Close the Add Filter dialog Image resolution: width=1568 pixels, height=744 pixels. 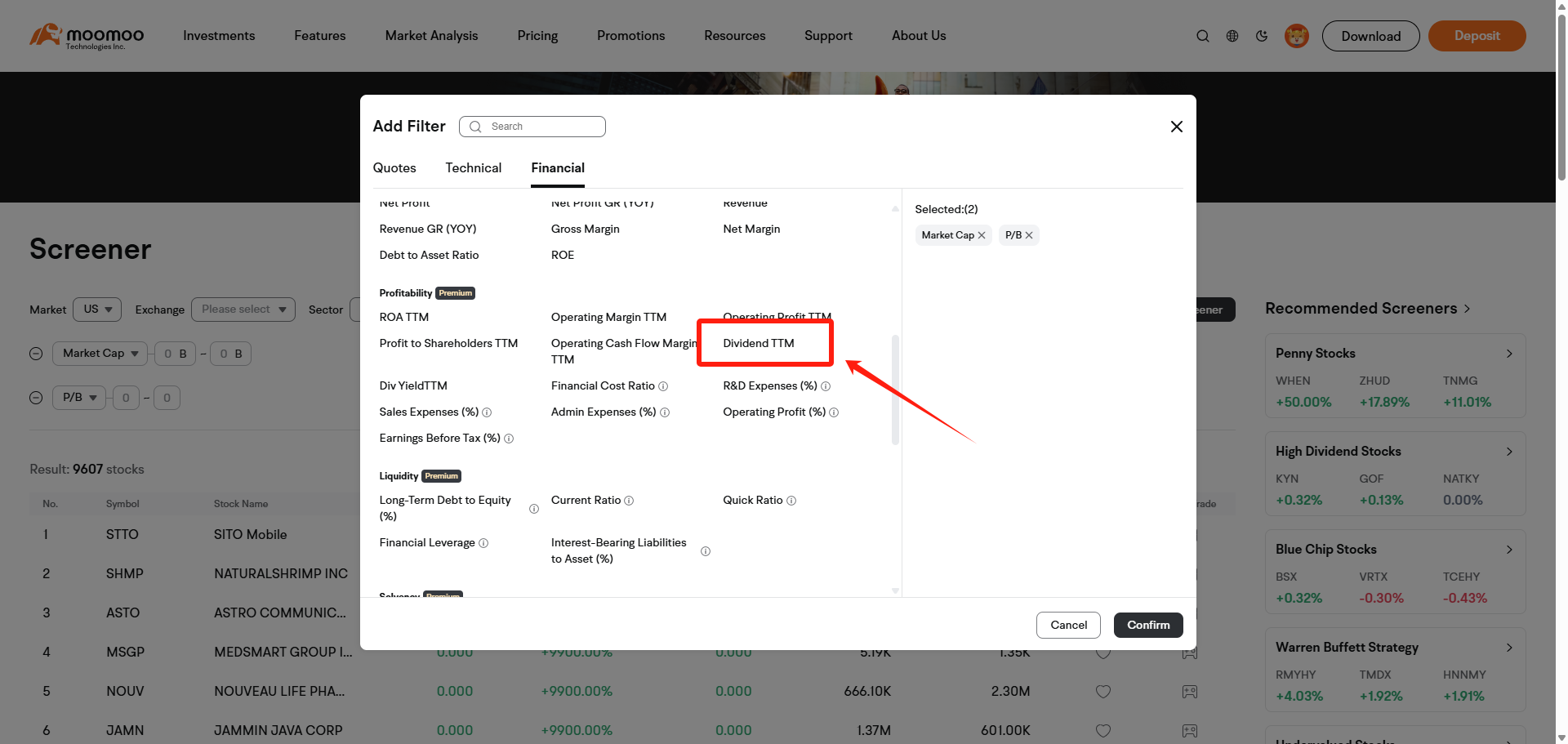click(x=1177, y=127)
